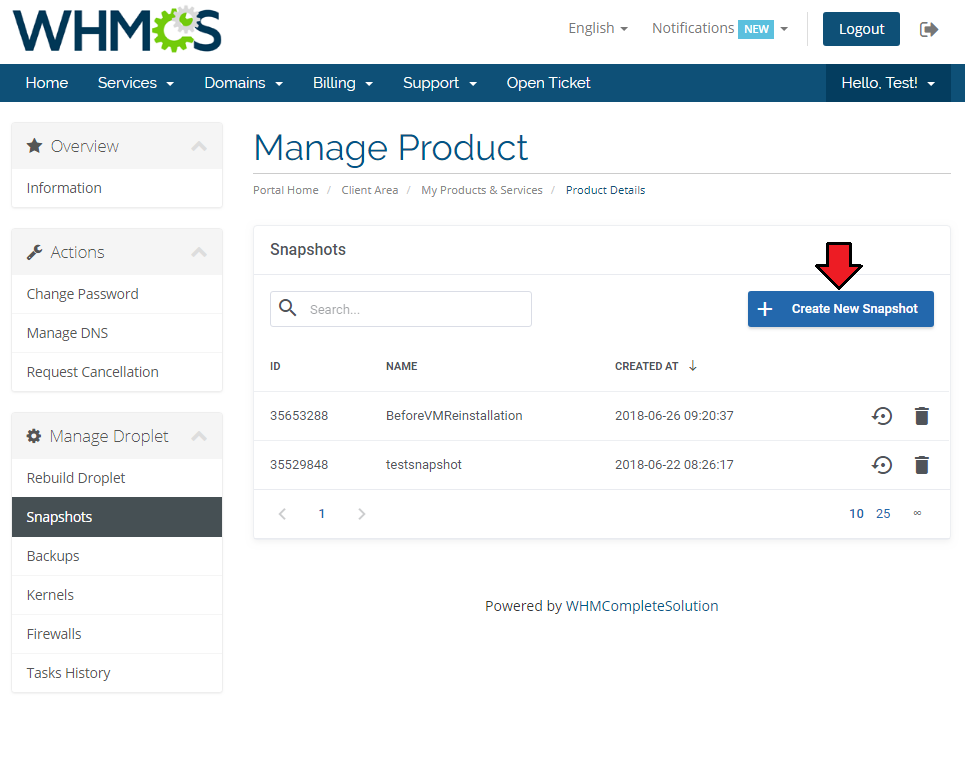The image size is (965, 769).
Task: Expand the Billing menu
Action: (x=343, y=83)
